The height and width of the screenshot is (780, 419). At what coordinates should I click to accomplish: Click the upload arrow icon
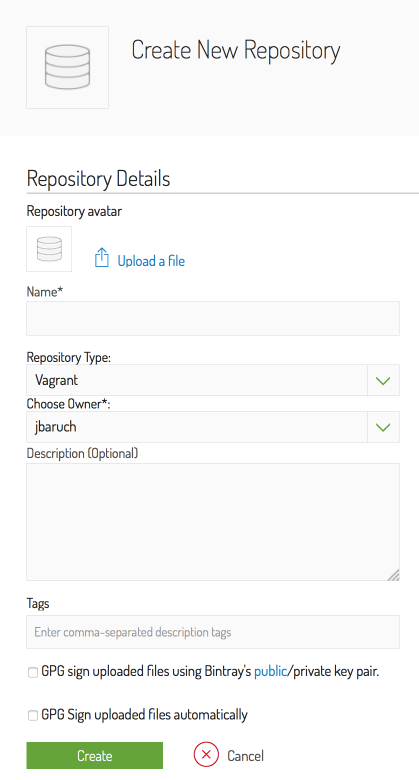102,258
